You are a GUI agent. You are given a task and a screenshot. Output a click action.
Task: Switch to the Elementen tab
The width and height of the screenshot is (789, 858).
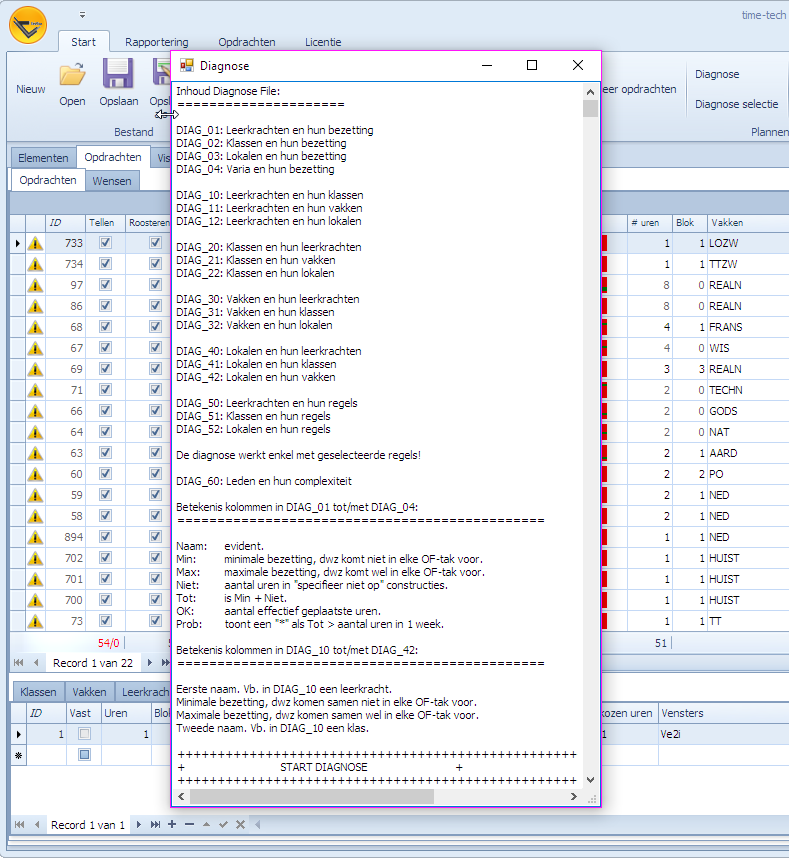click(x=43, y=158)
